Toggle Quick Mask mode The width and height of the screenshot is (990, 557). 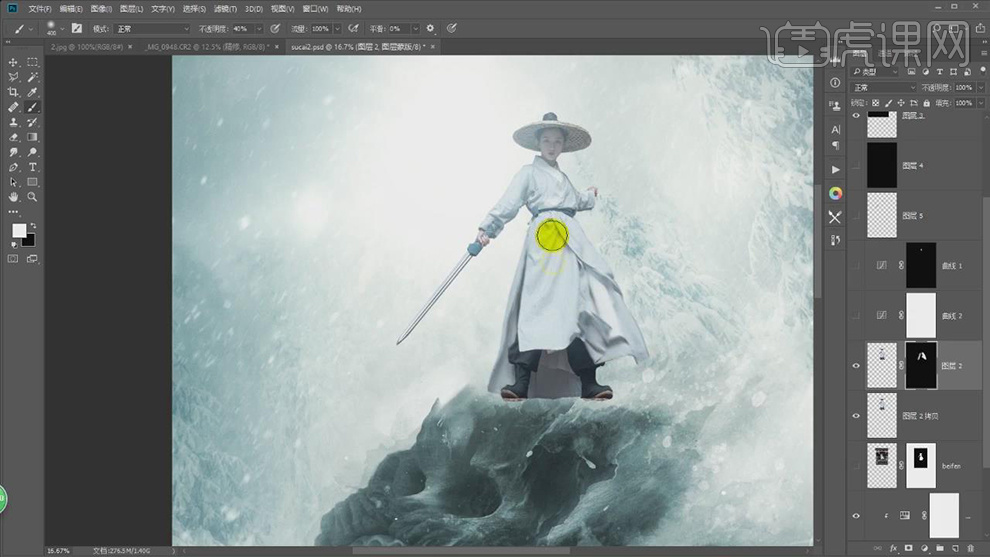(x=13, y=259)
